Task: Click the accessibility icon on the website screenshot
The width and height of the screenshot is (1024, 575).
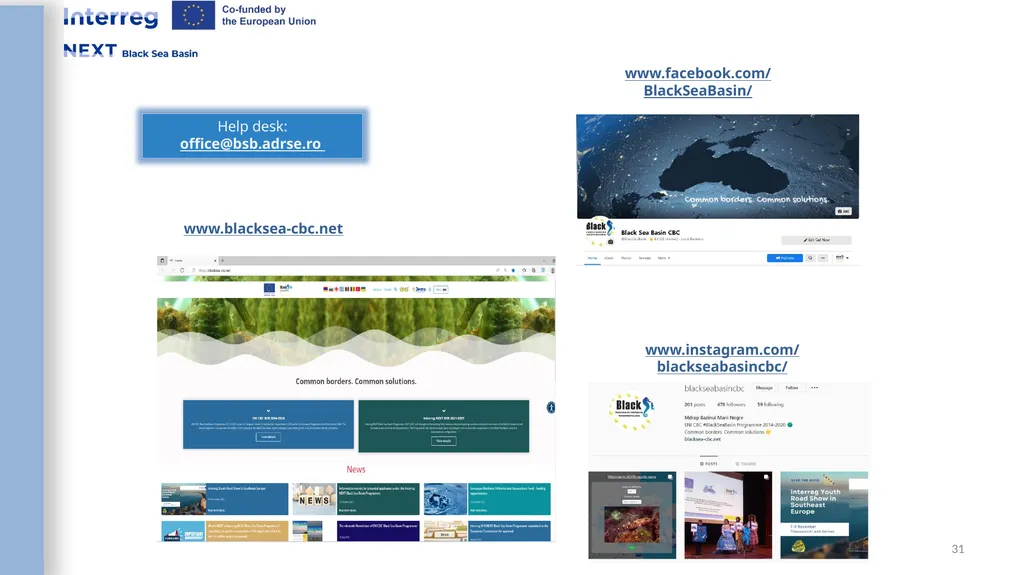Action: pyautogui.click(x=551, y=408)
